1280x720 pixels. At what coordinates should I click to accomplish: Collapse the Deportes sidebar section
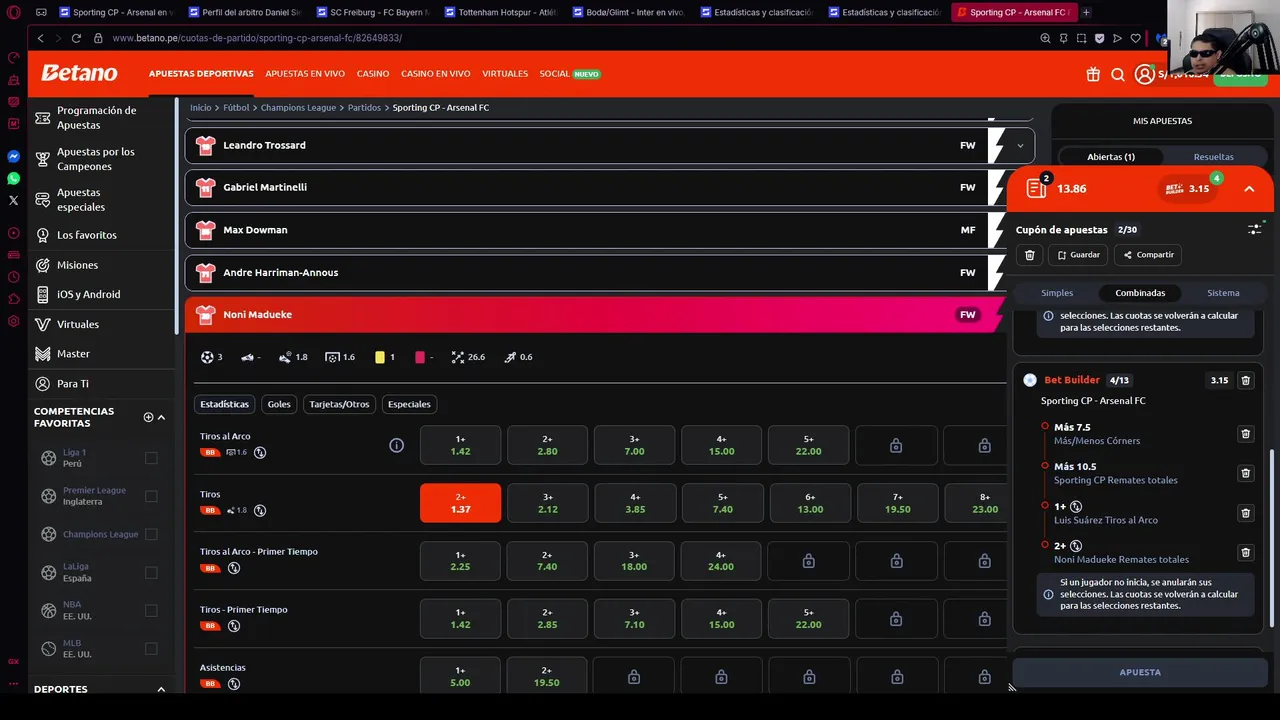(x=161, y=689)
